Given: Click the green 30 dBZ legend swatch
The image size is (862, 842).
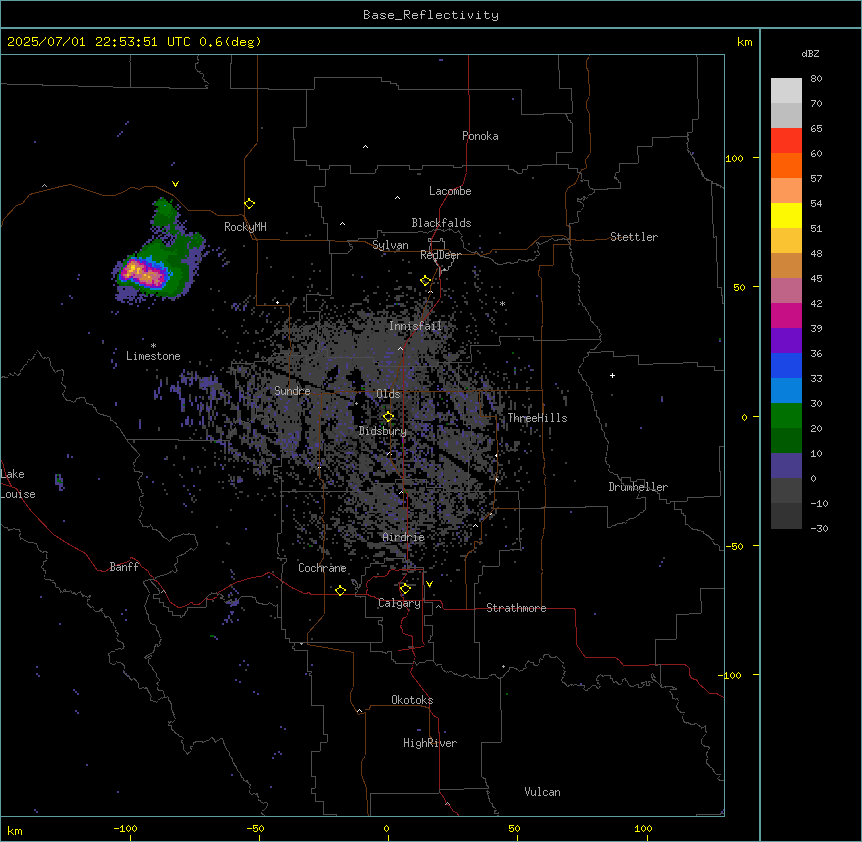Looking at the screenshot, I should (786, 416).
